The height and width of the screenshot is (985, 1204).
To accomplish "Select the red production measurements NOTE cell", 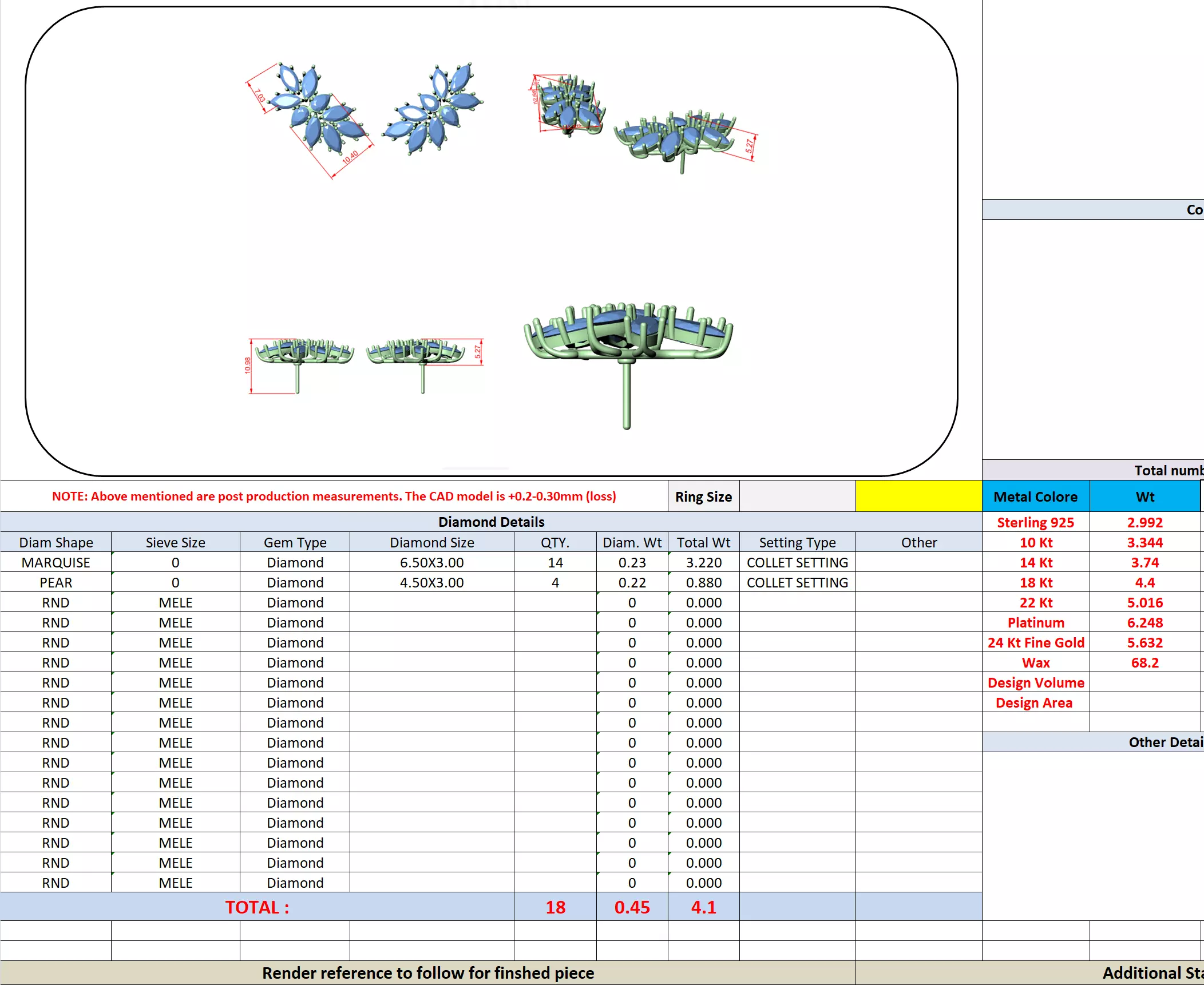I will tap(334, 496).
